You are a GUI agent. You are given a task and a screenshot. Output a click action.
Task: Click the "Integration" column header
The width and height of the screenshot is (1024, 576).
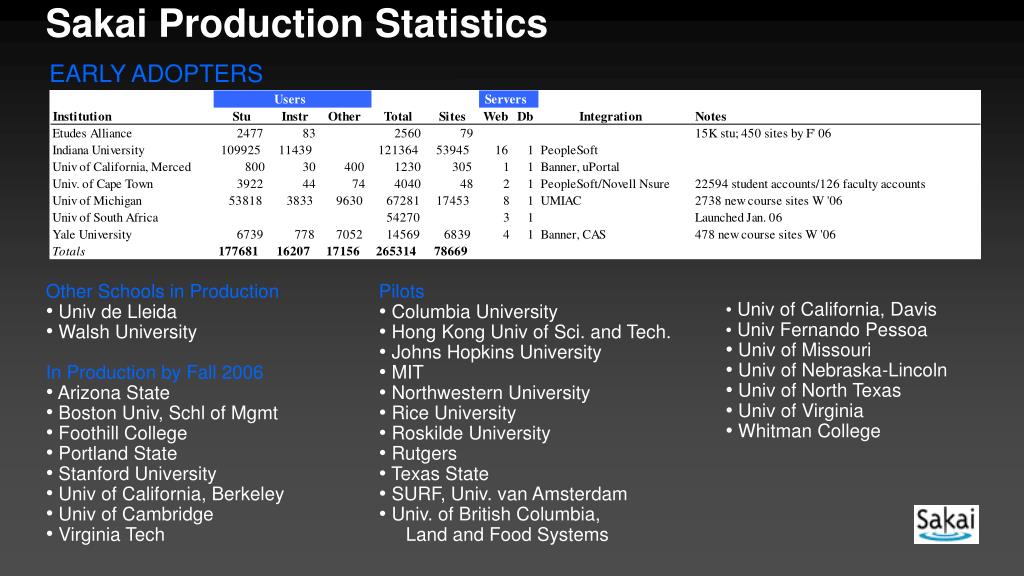point(611,116)
